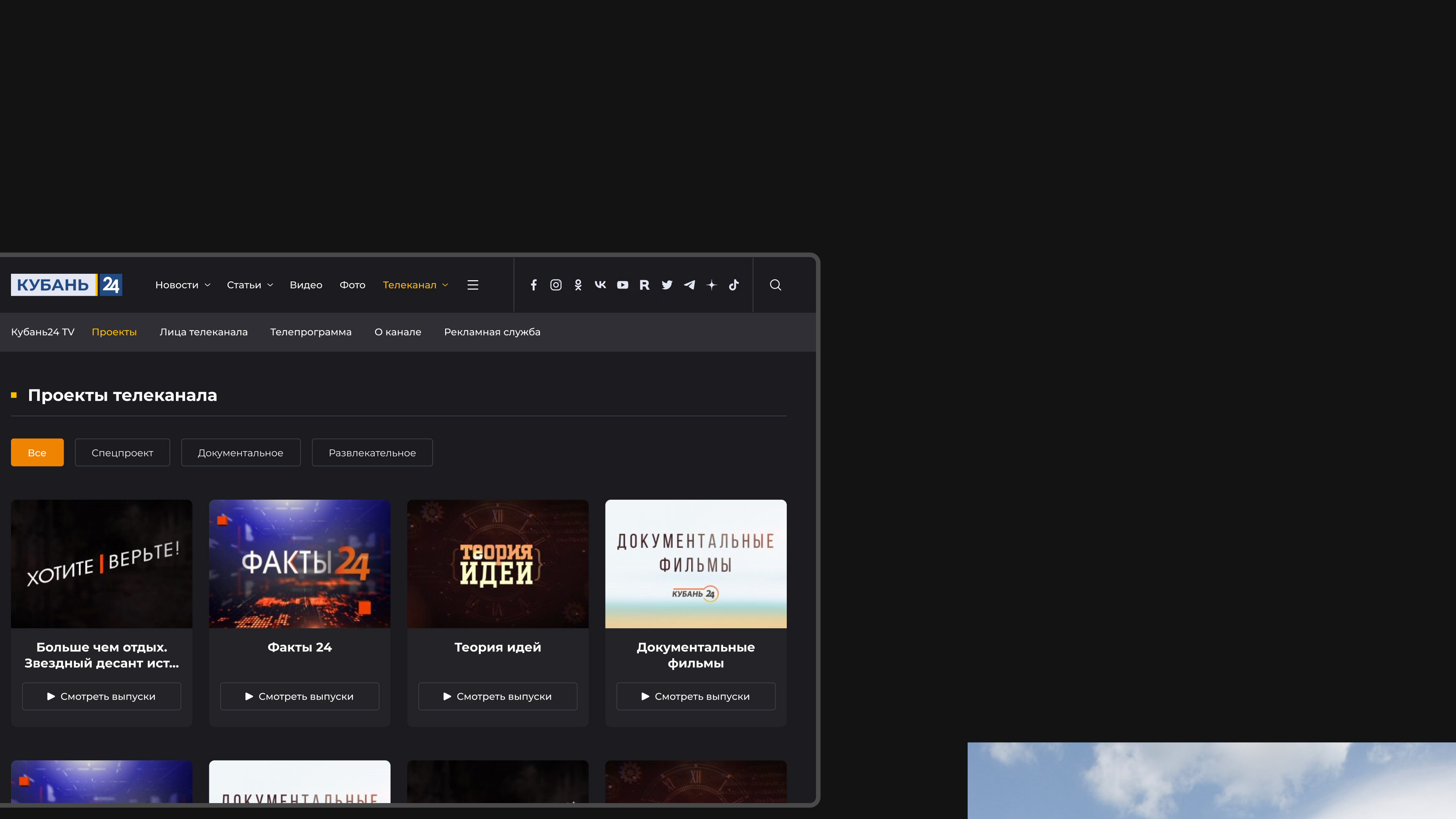The height and width of the screenshot is (819, 1456).
Task: Open the hamburger menu icon
Action: click(x=473, y=285)
